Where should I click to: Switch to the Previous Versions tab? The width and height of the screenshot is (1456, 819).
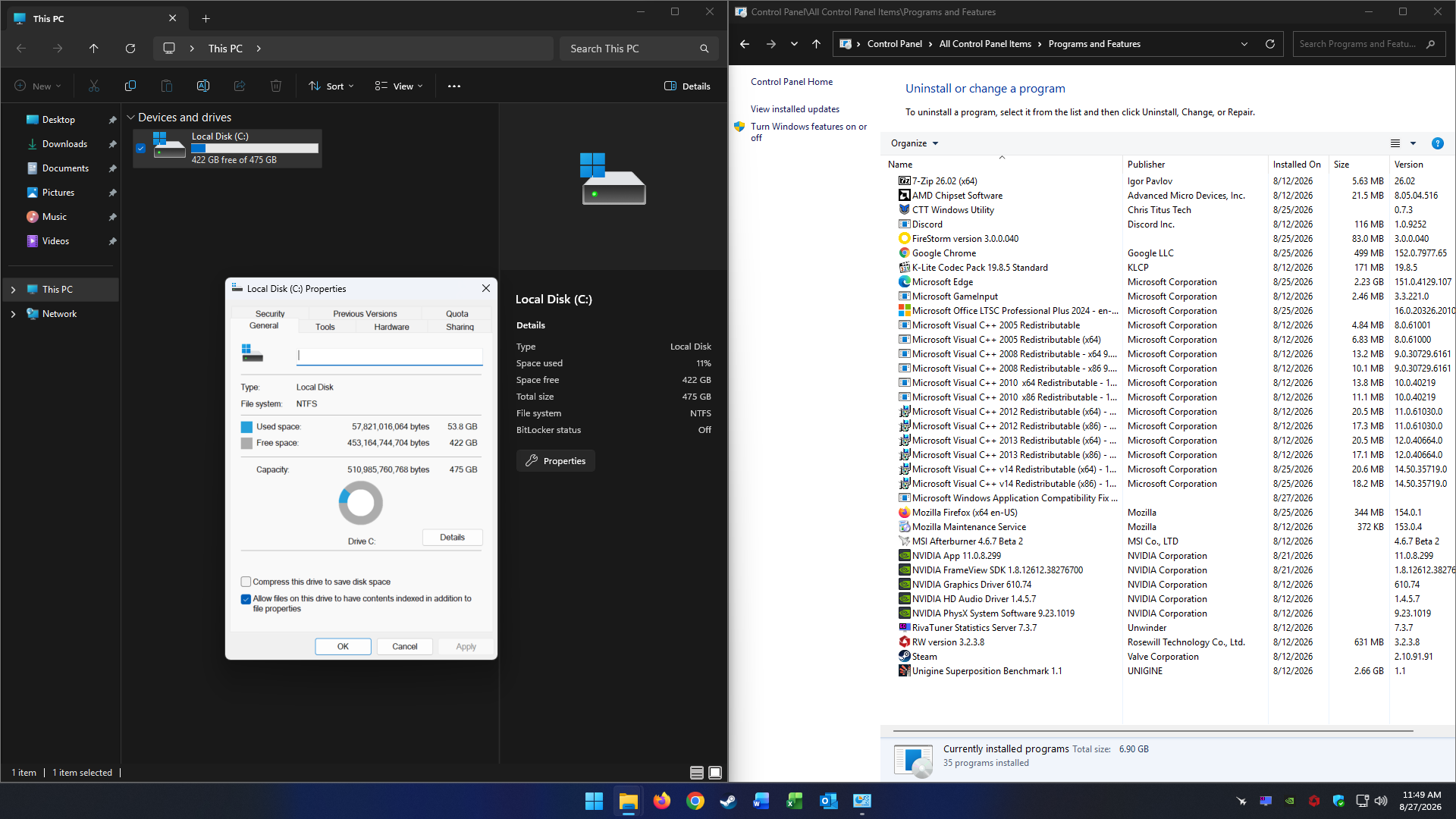pyautogui.click(x=365, y=314)
